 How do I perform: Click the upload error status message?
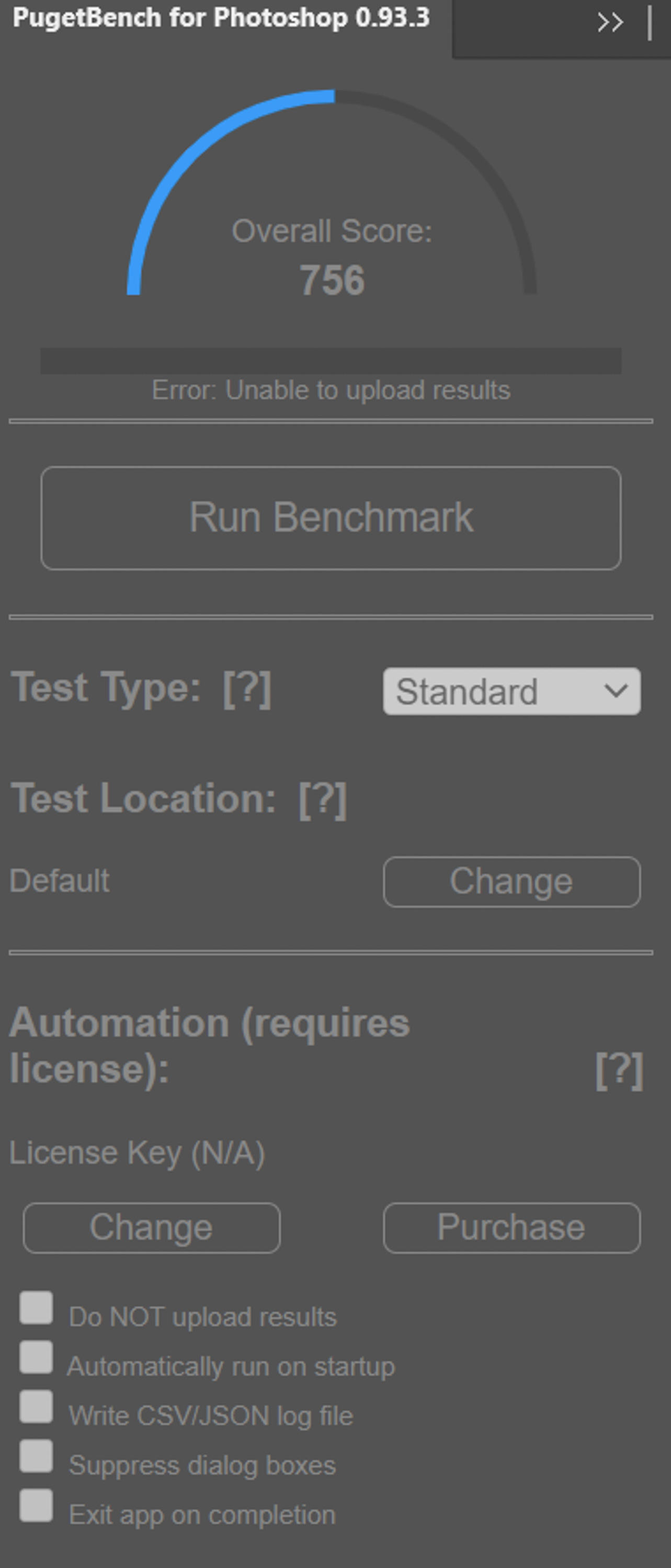[x=331, y=391]
